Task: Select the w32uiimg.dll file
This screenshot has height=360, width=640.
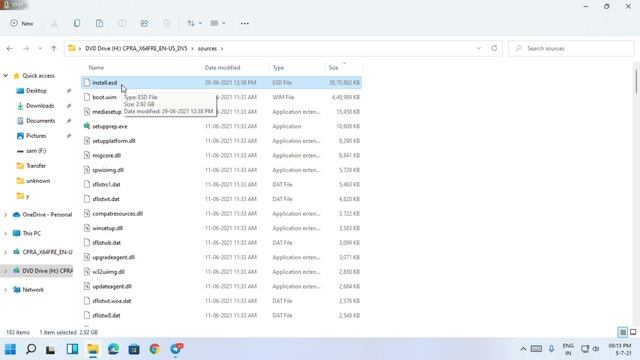Action: coord(108,272)
